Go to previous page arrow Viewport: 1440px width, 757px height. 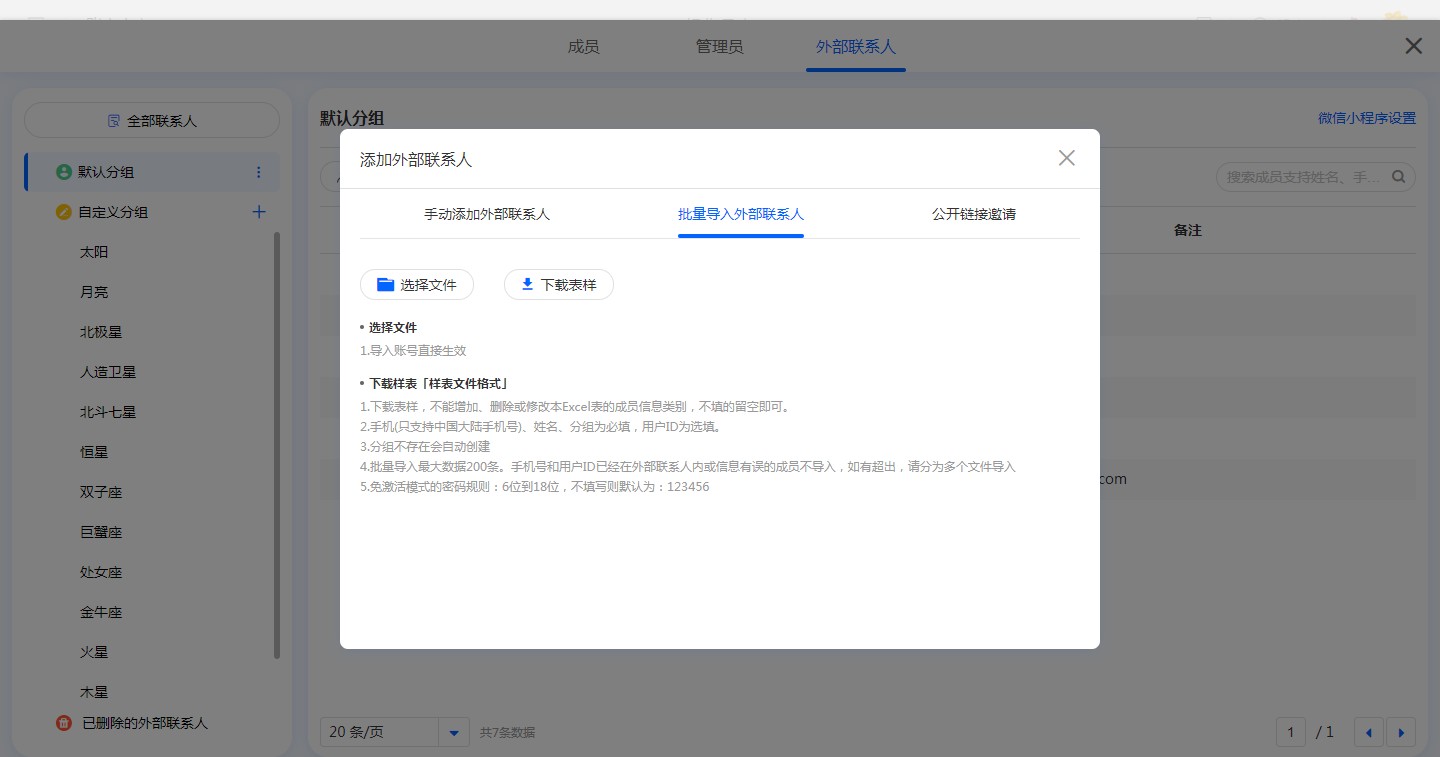pyautogui.click(x=1368, y=732)
